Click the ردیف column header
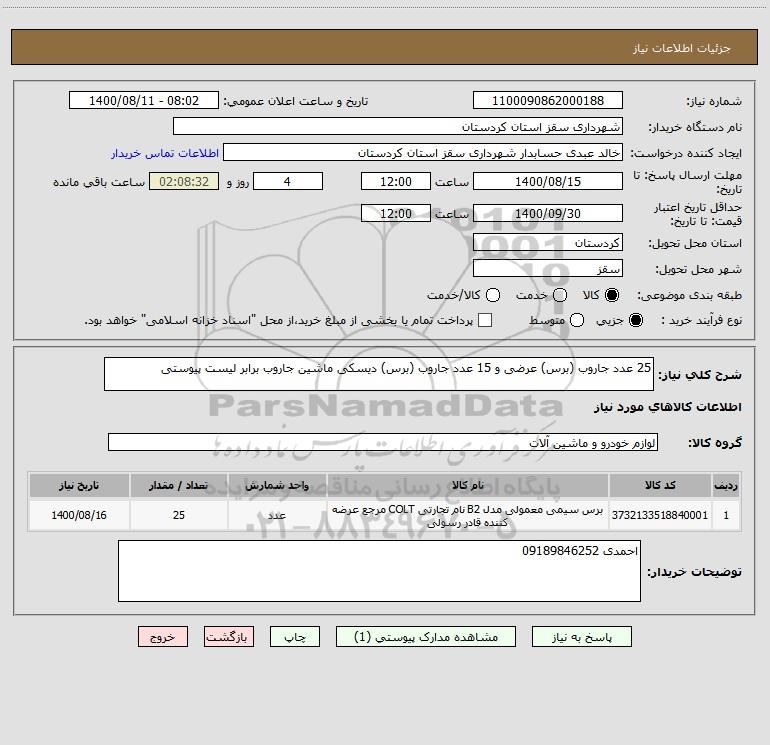 726,485
